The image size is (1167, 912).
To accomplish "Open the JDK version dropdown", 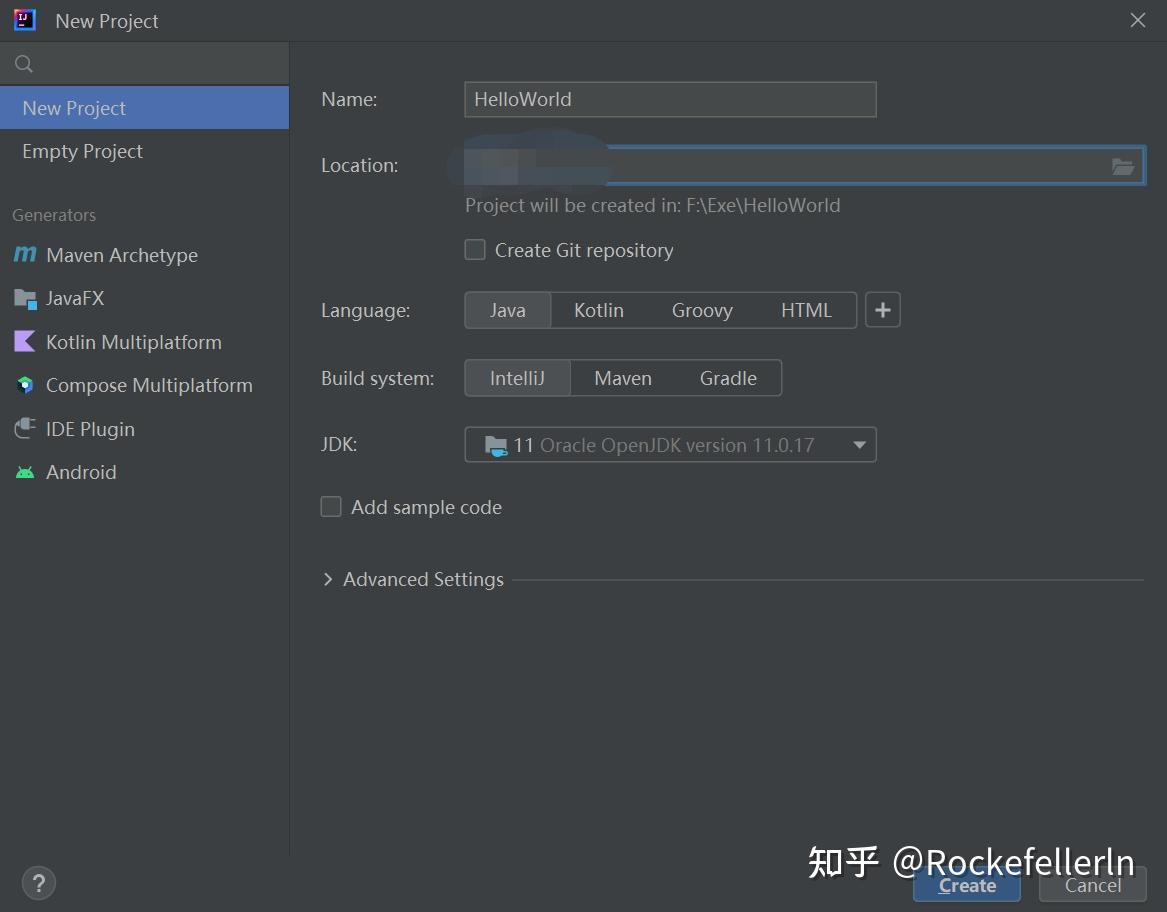I will 858,444.
